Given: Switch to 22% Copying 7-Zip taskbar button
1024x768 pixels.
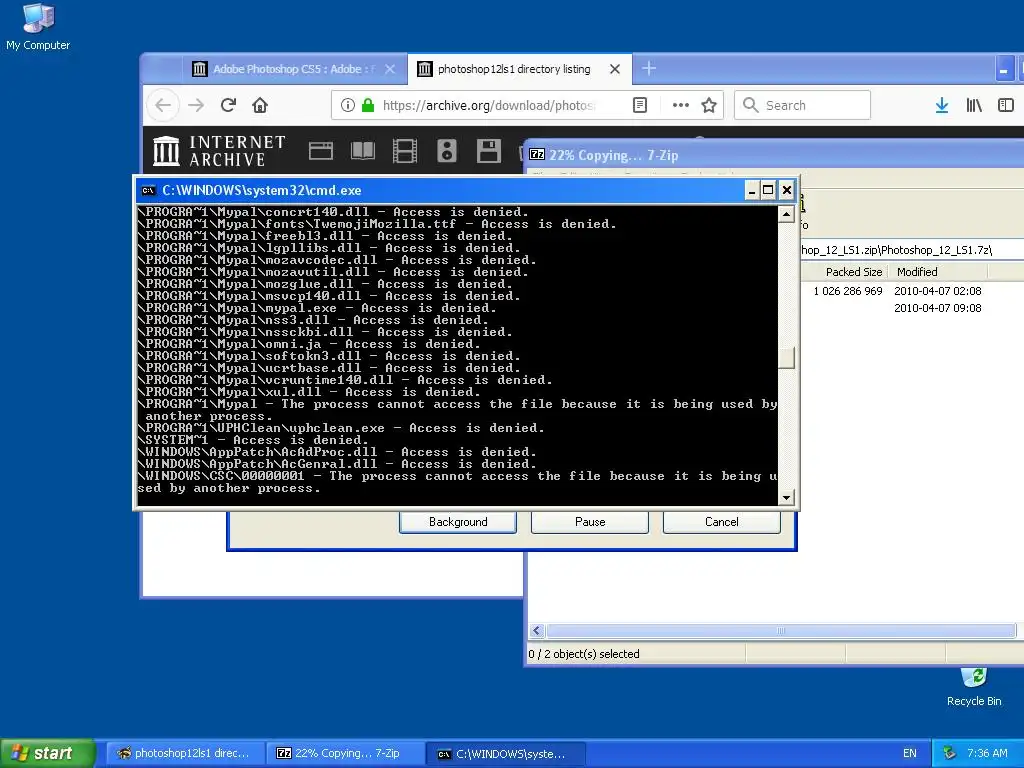Looking at the screenshot, I should click(x=345, y=753).
